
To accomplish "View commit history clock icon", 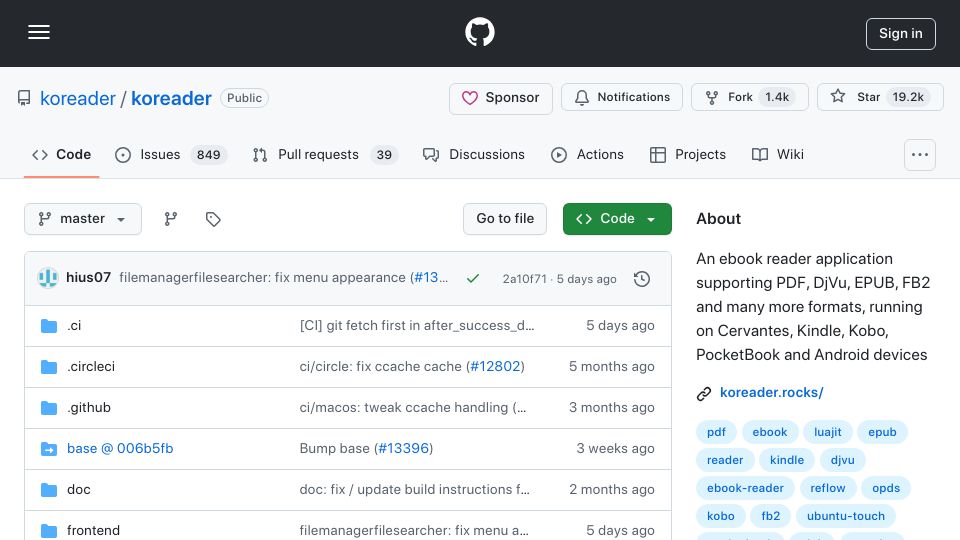I will pos(642,279).
